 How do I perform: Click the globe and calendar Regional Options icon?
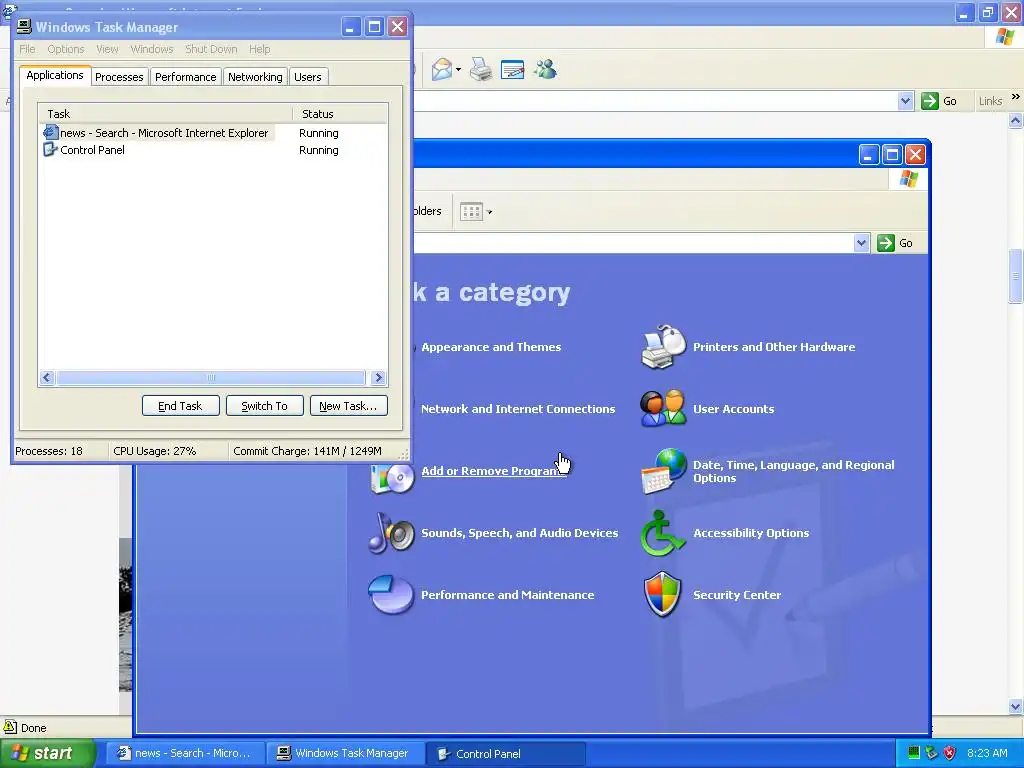pos(663,471)
